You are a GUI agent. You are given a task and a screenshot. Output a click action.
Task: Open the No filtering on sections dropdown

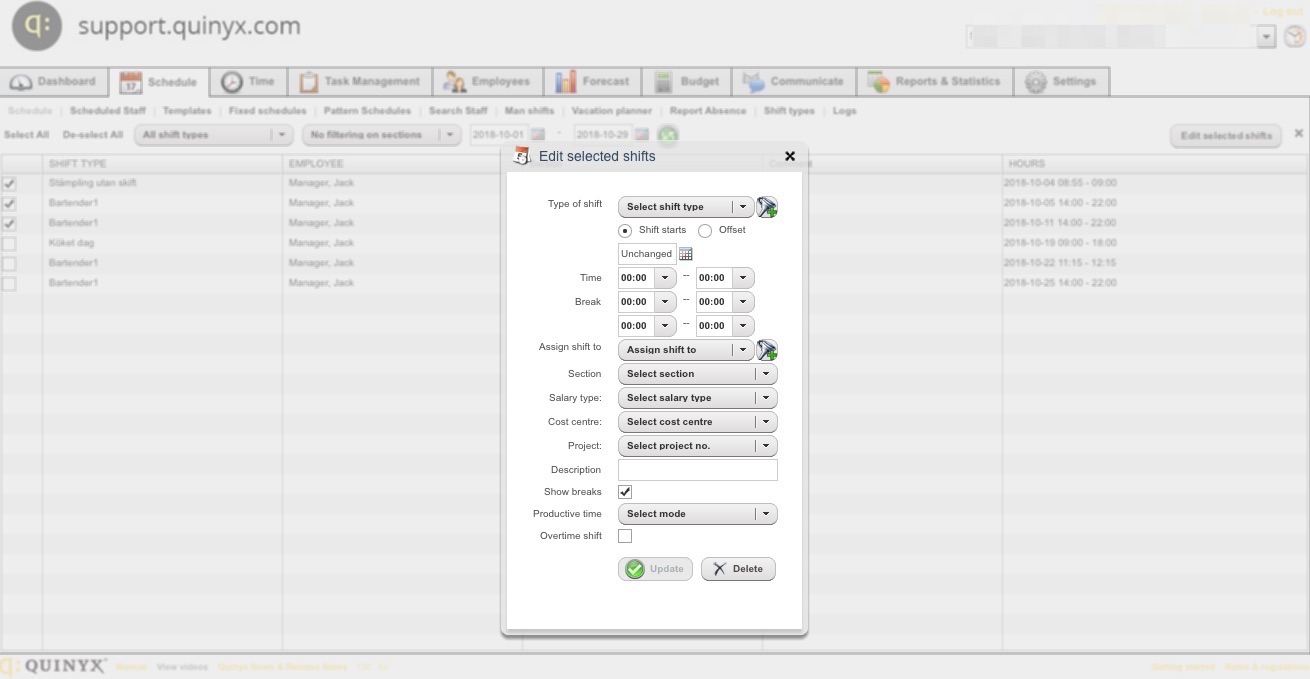(x=380, y=135)
